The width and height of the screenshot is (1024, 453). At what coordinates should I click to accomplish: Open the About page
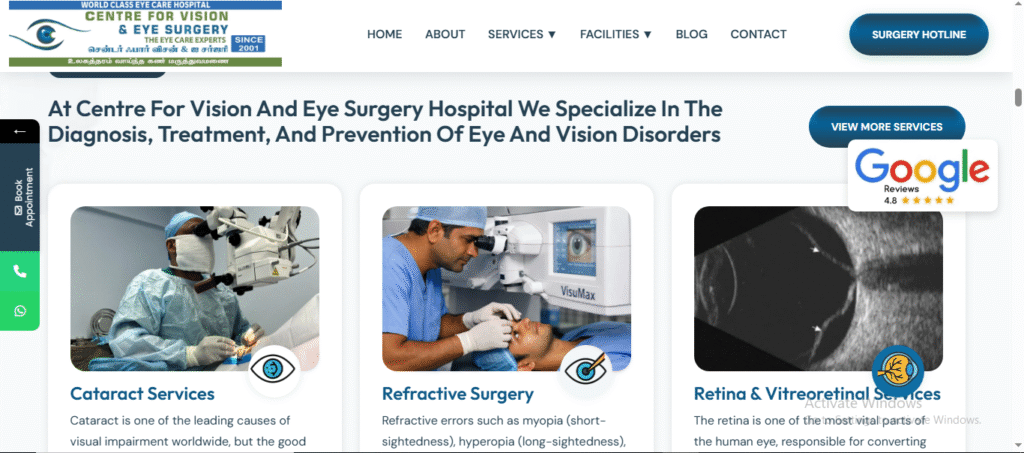pyautogui.click(x=445, y=34)
